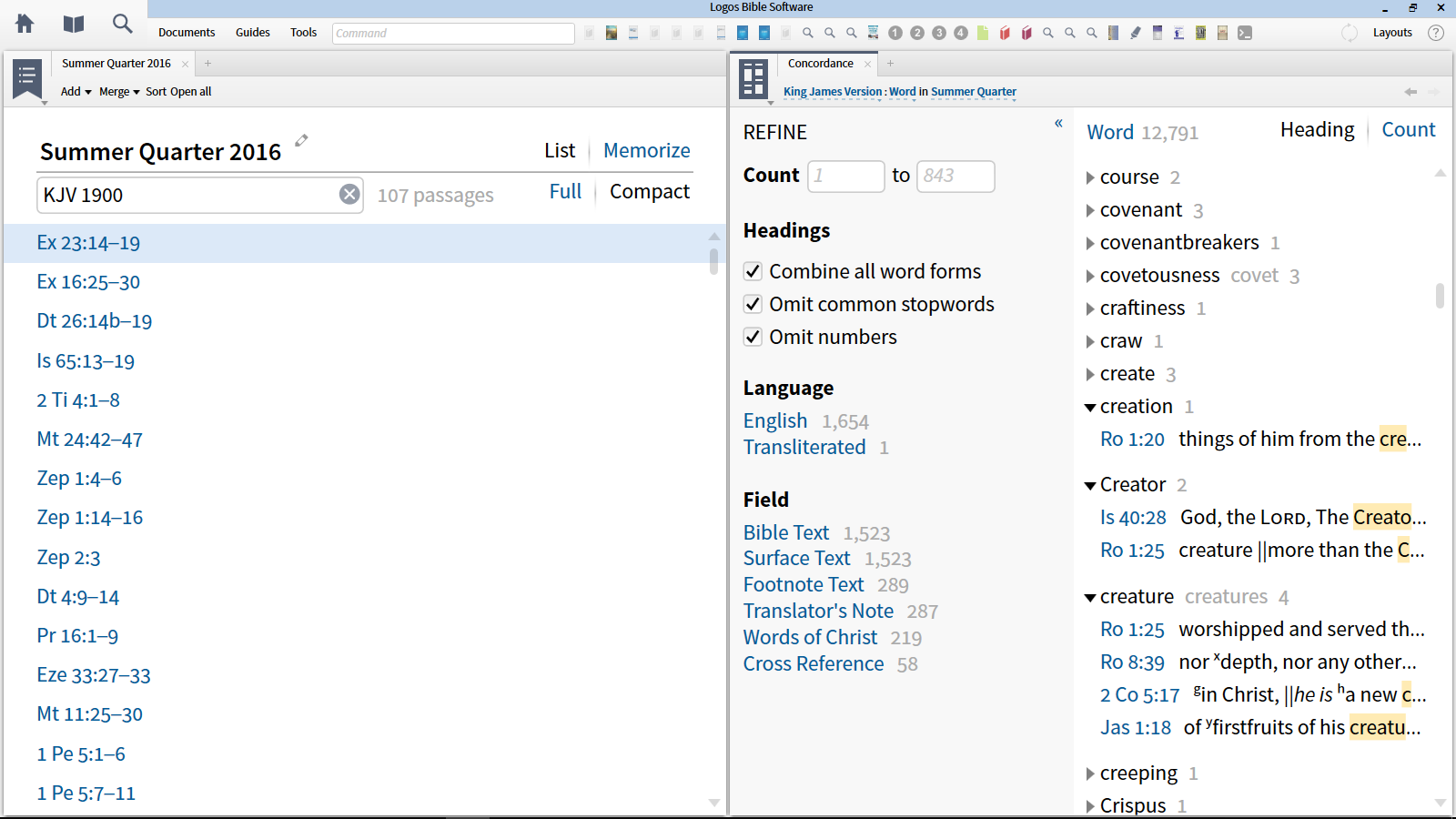
Task: Open passage Mt 24:42–47
Action: coord(90,440)
